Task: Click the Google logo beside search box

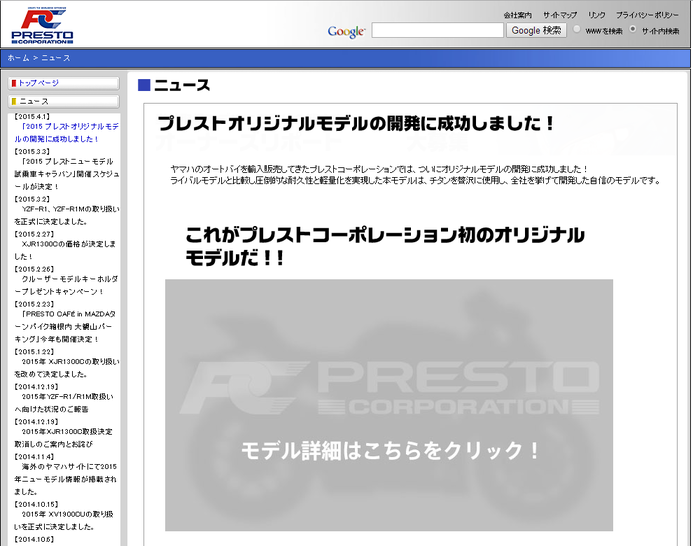Action: [346, 31]
